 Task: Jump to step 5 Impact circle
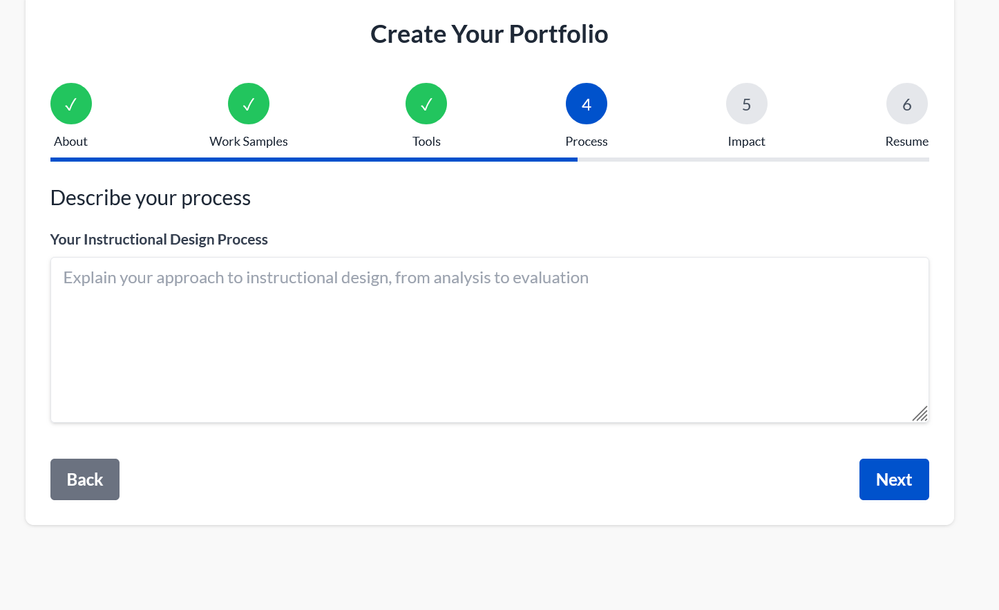pyautogui.click(x=746, y=104)
